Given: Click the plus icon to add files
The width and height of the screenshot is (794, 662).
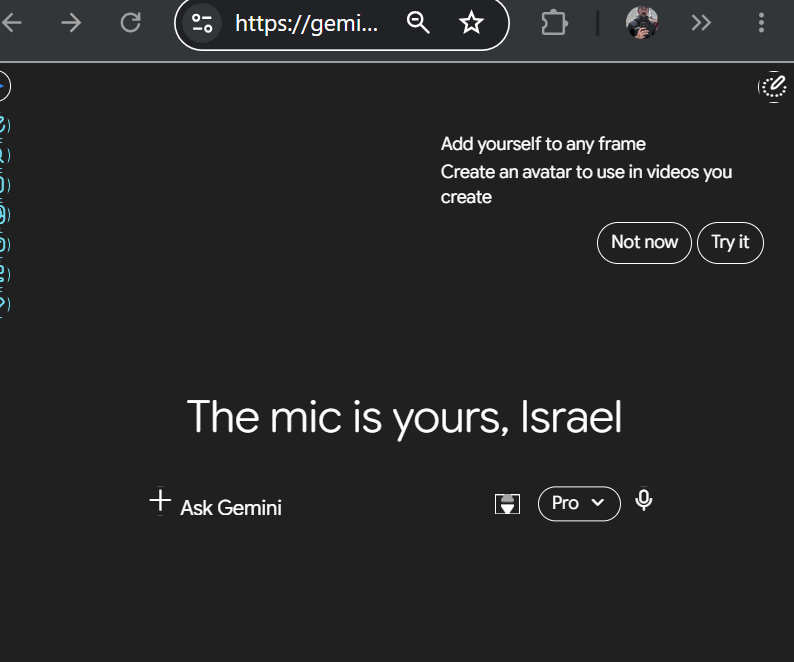Looking at the screenshot, I should point(160,501).
